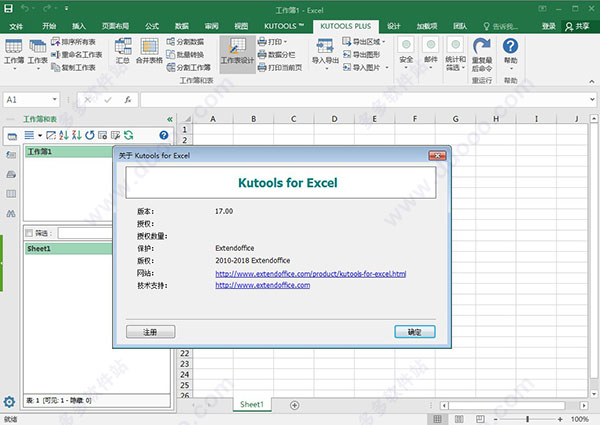Image resolution: width=600 pixels, height=425 pixels.
Task: Open the 文件 File menu
Action: click(x=16, y=26)
